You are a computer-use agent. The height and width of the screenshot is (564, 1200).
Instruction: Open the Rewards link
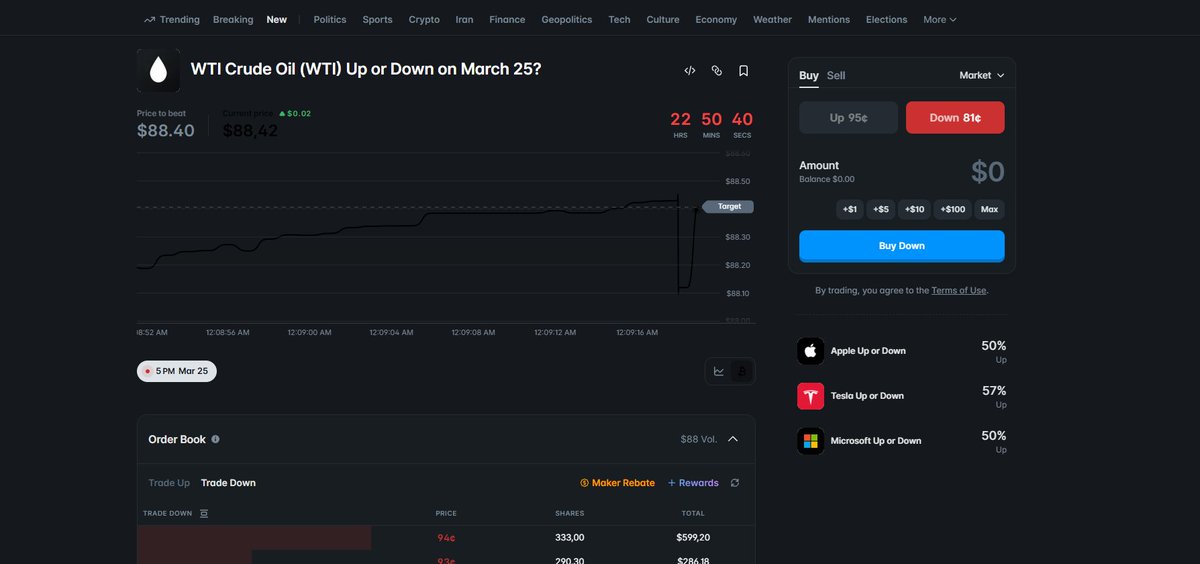point(693,483)
